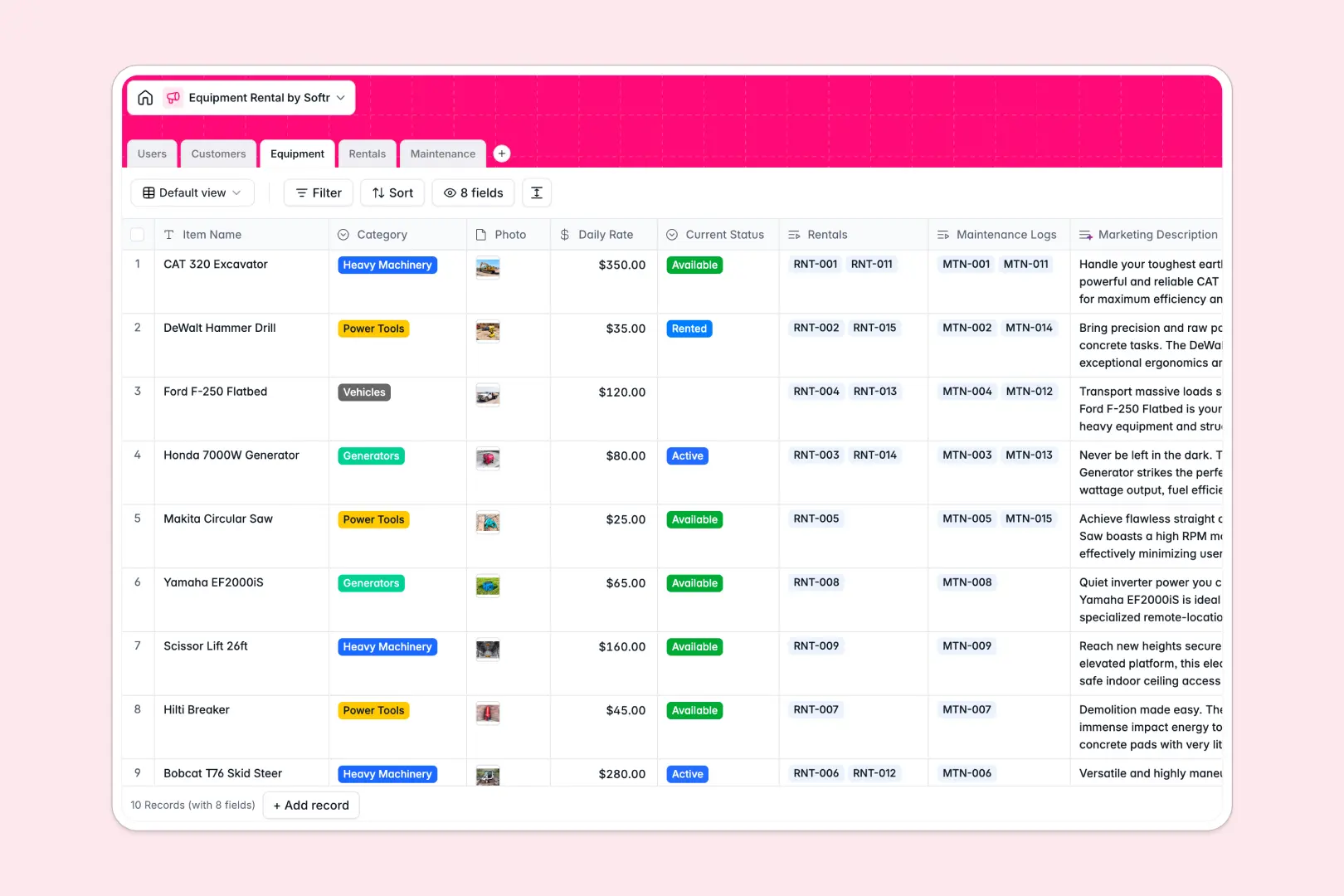Click the clock icon in the Current Status header
1344x896 pixels.
pyautogui.click(x=671, y=234)
